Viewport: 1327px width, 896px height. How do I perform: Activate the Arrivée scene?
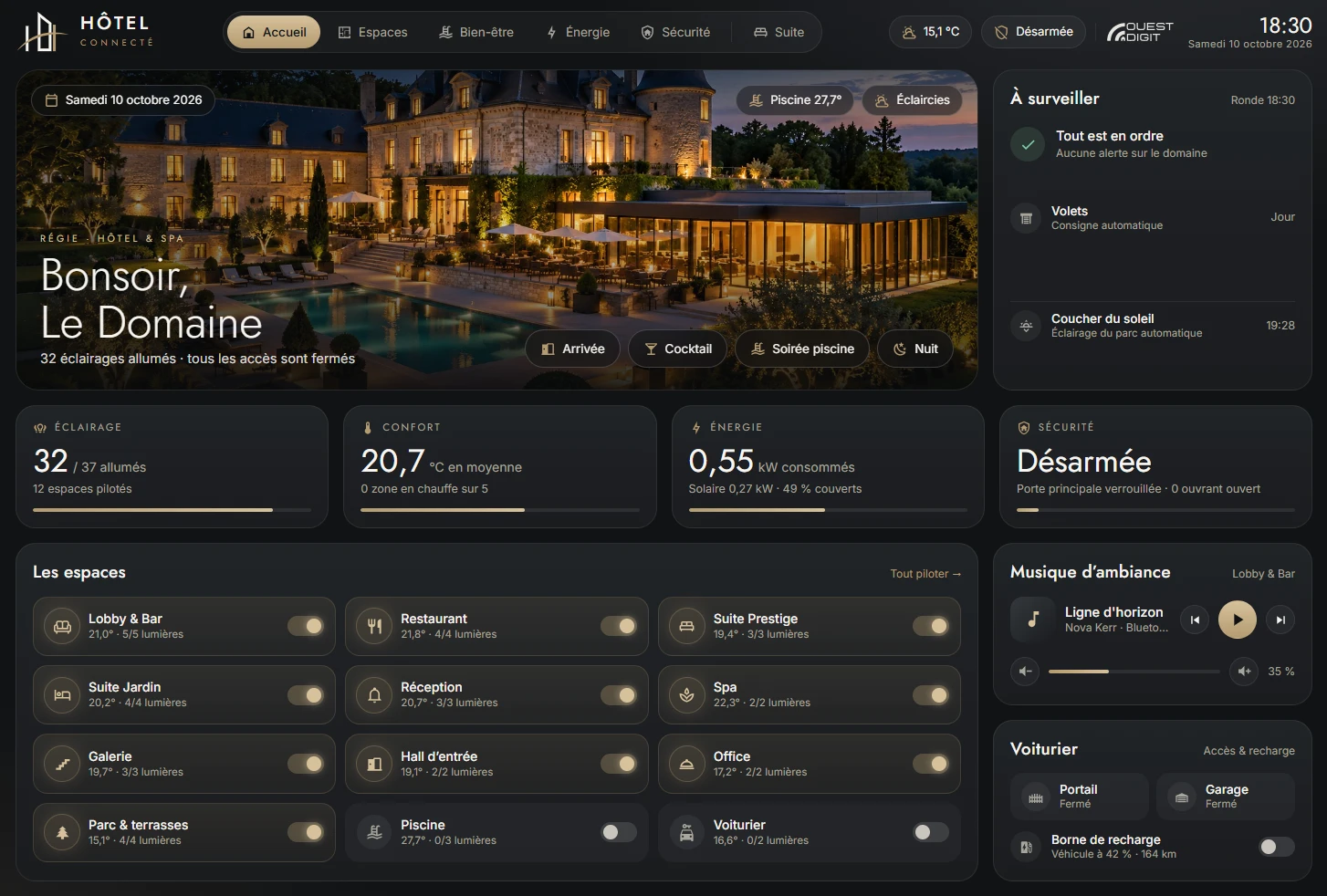573,349
